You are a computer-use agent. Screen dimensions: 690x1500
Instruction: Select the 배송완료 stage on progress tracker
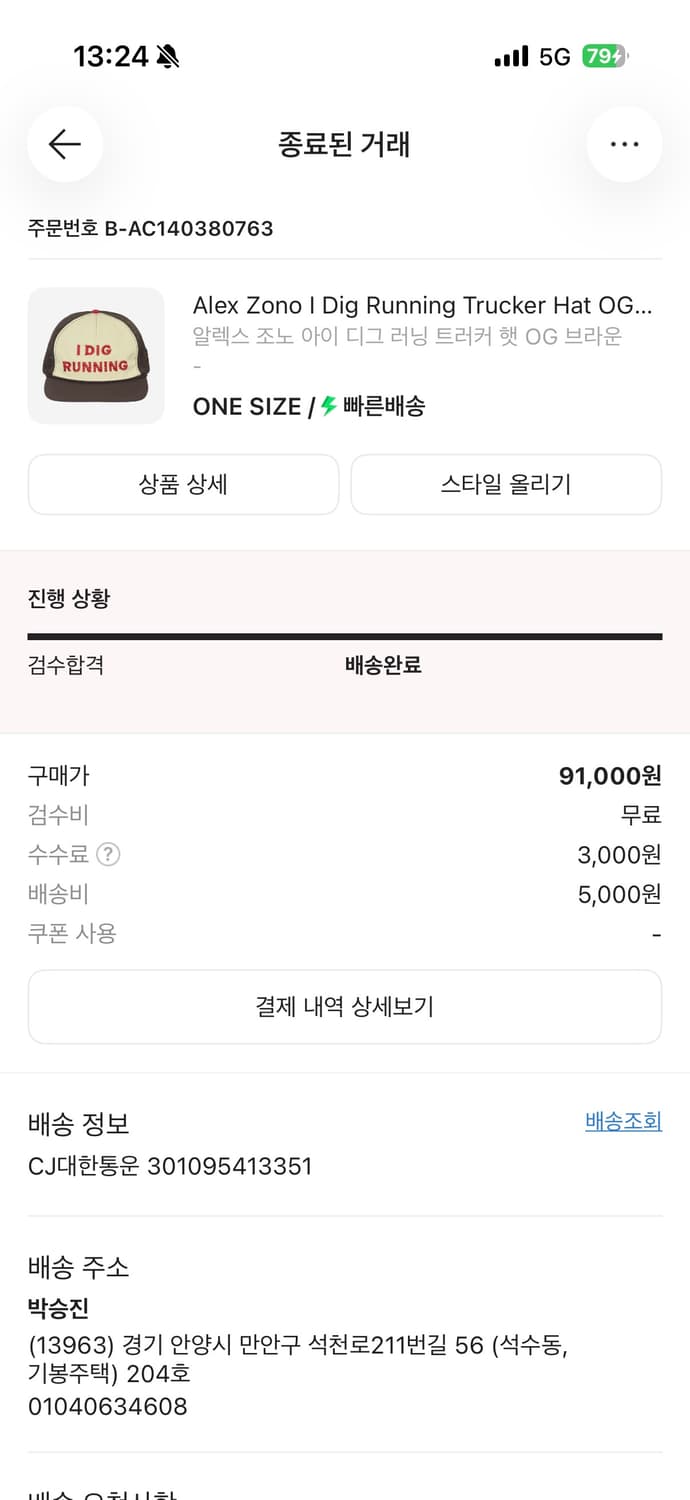coord(383,665)
